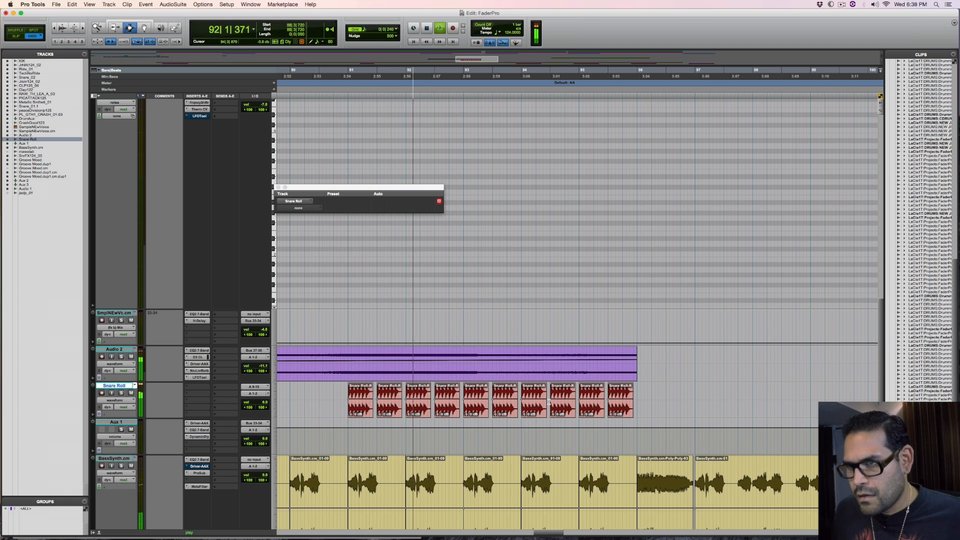Open Audio 2 waveform track view dropdown

pos(116,364)
